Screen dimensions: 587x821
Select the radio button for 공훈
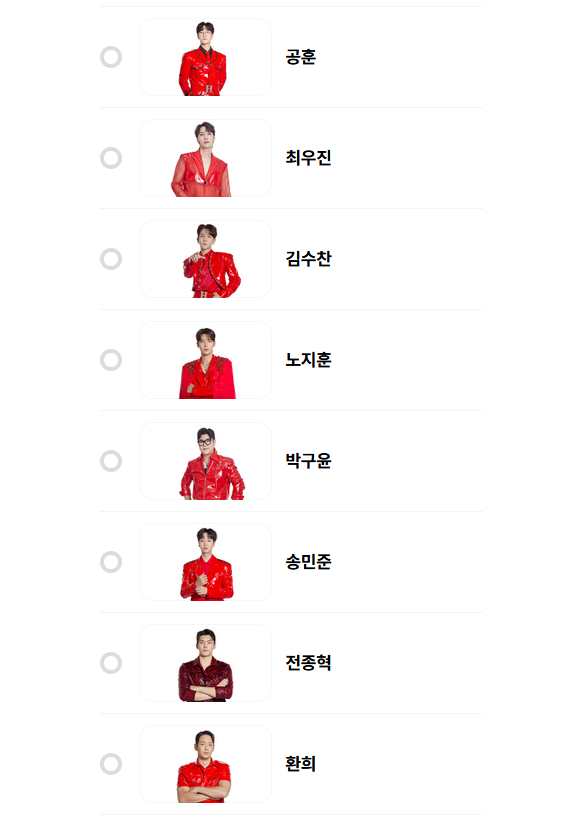110,57
